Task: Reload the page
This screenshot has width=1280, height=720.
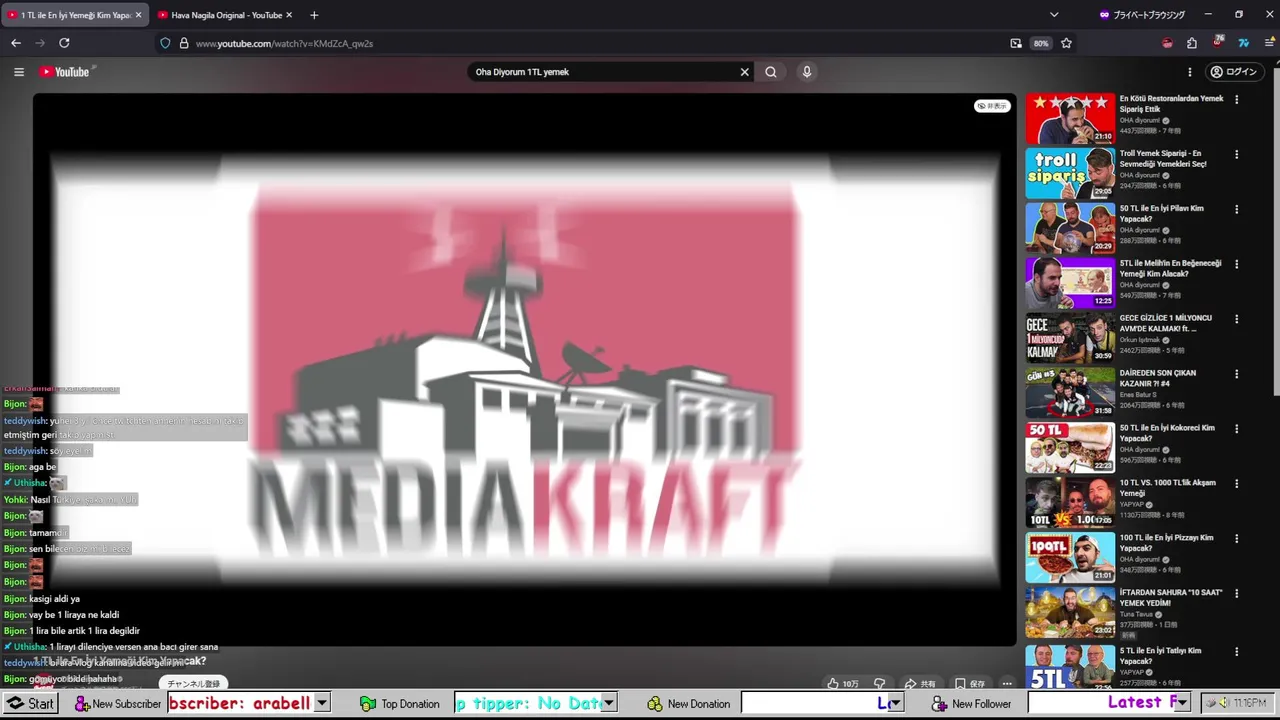Action: coord(64,43)
